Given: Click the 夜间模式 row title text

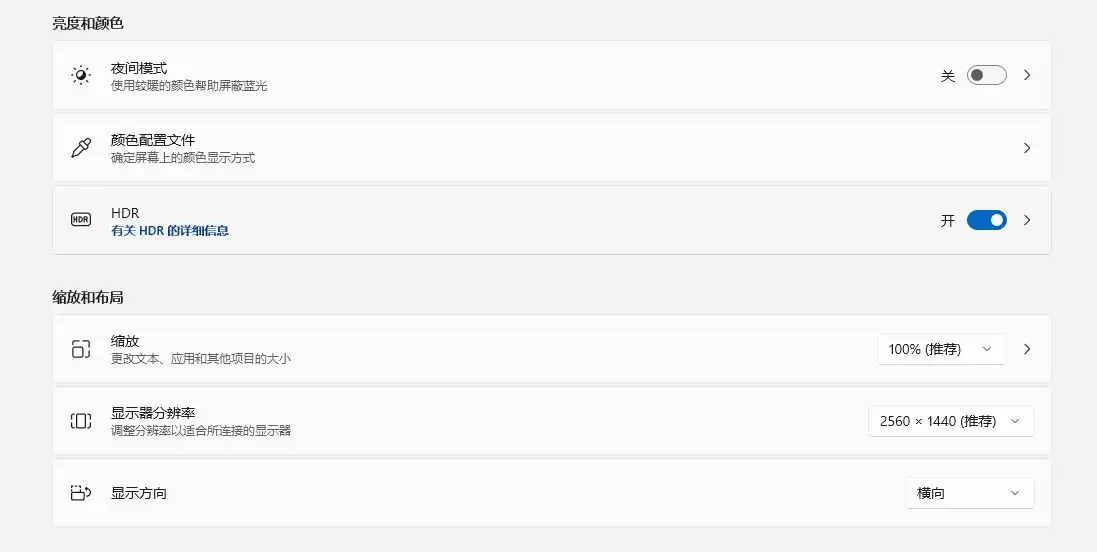Looking at the screenshot, I should click(139, 68).
